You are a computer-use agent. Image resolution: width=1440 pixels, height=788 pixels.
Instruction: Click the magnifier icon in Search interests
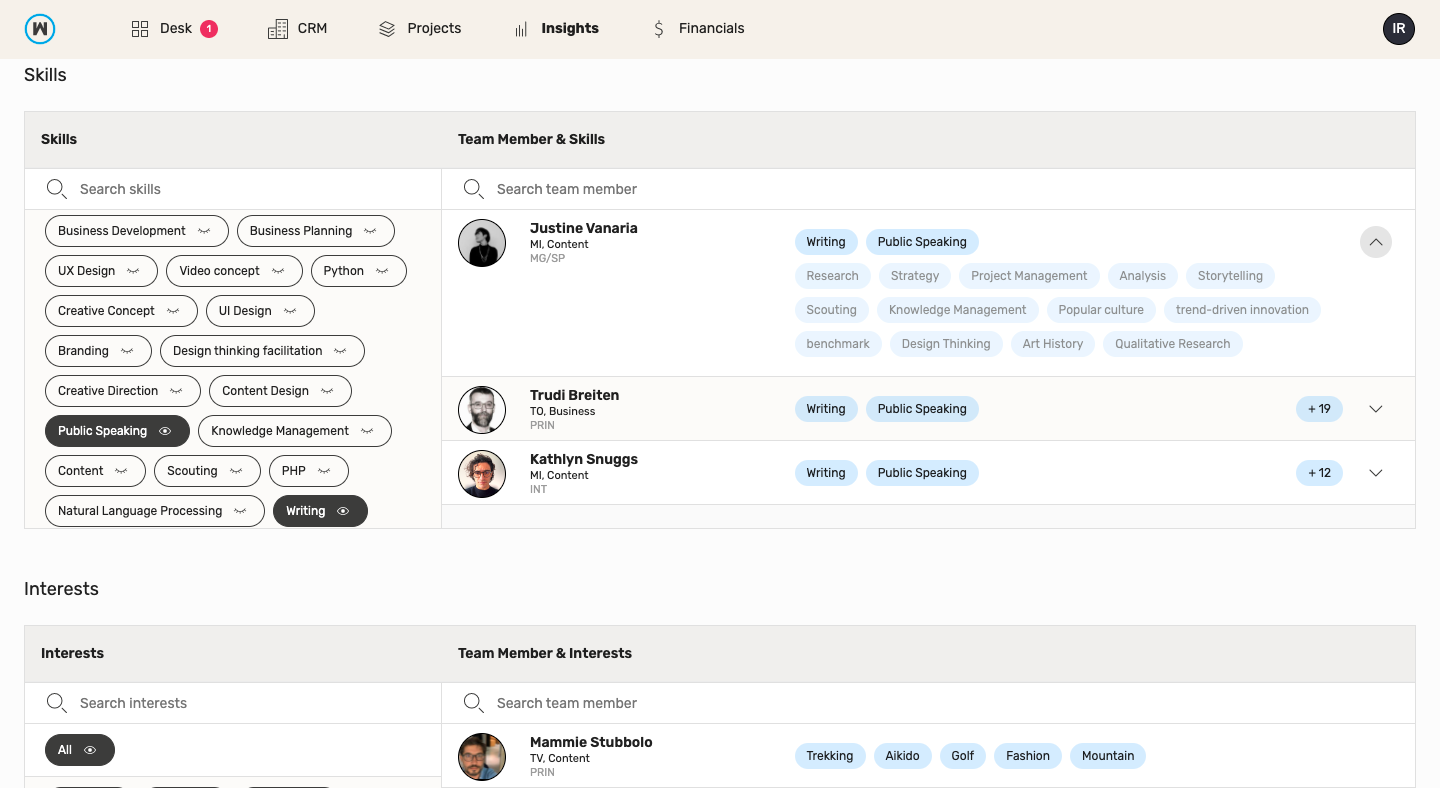(x=57, y=703)
